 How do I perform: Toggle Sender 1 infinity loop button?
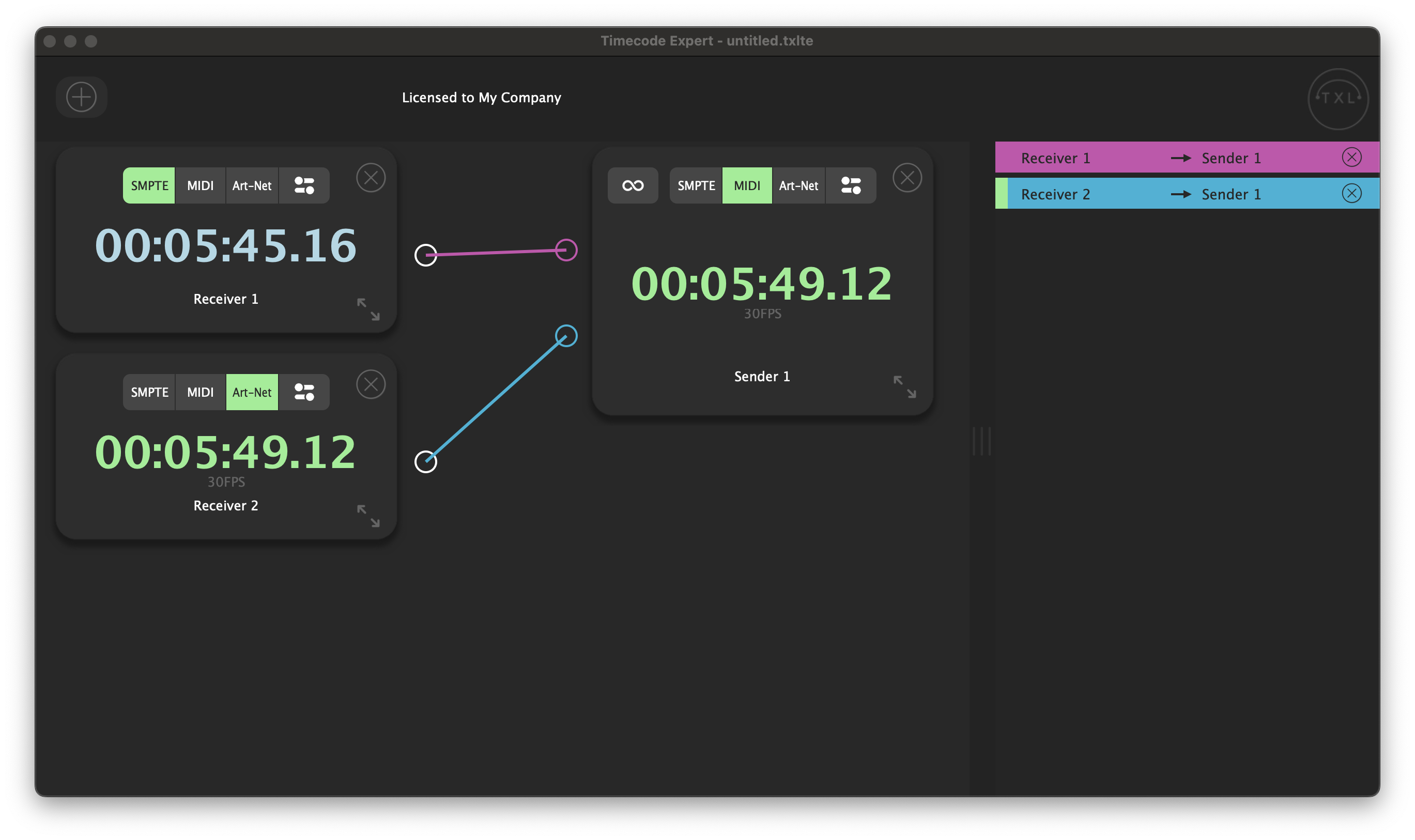tap(633, 185)
